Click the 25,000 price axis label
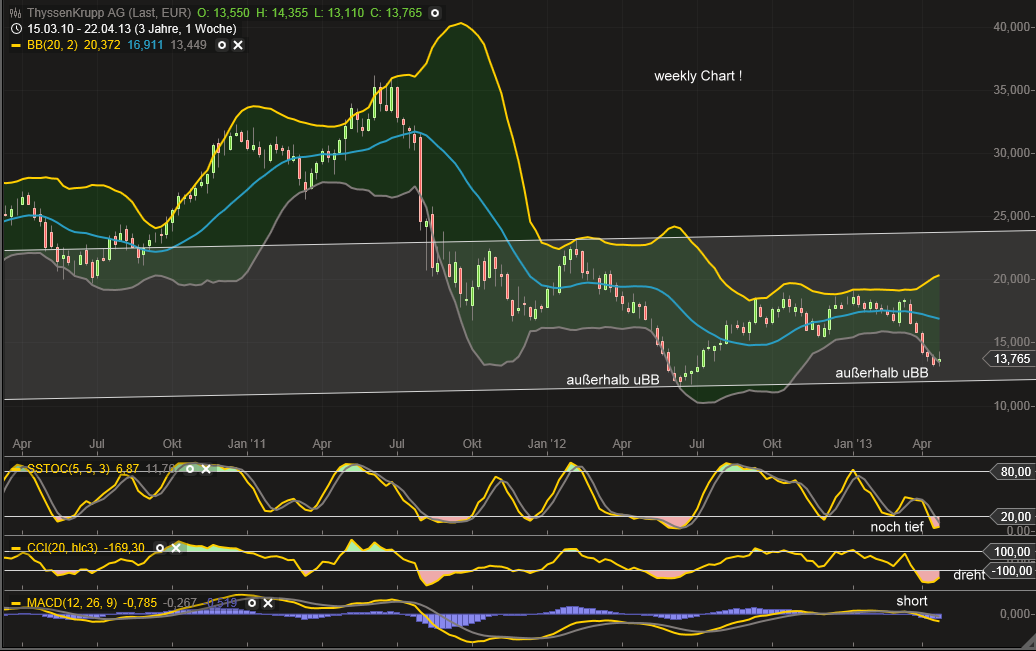 click(1012, 216)
